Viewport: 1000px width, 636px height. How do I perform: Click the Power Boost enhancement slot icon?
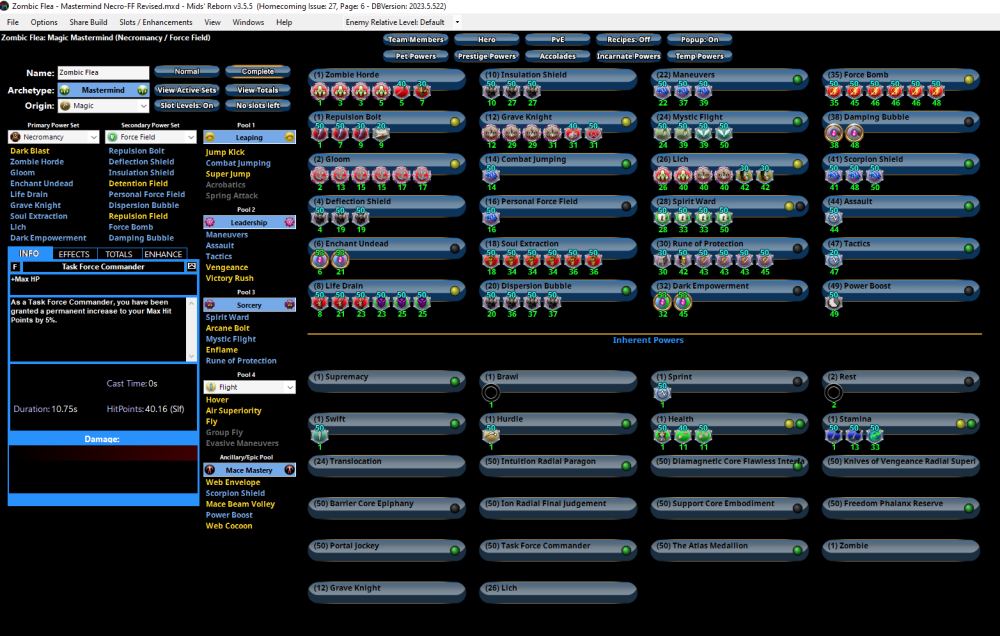click(x=835, y=302)
